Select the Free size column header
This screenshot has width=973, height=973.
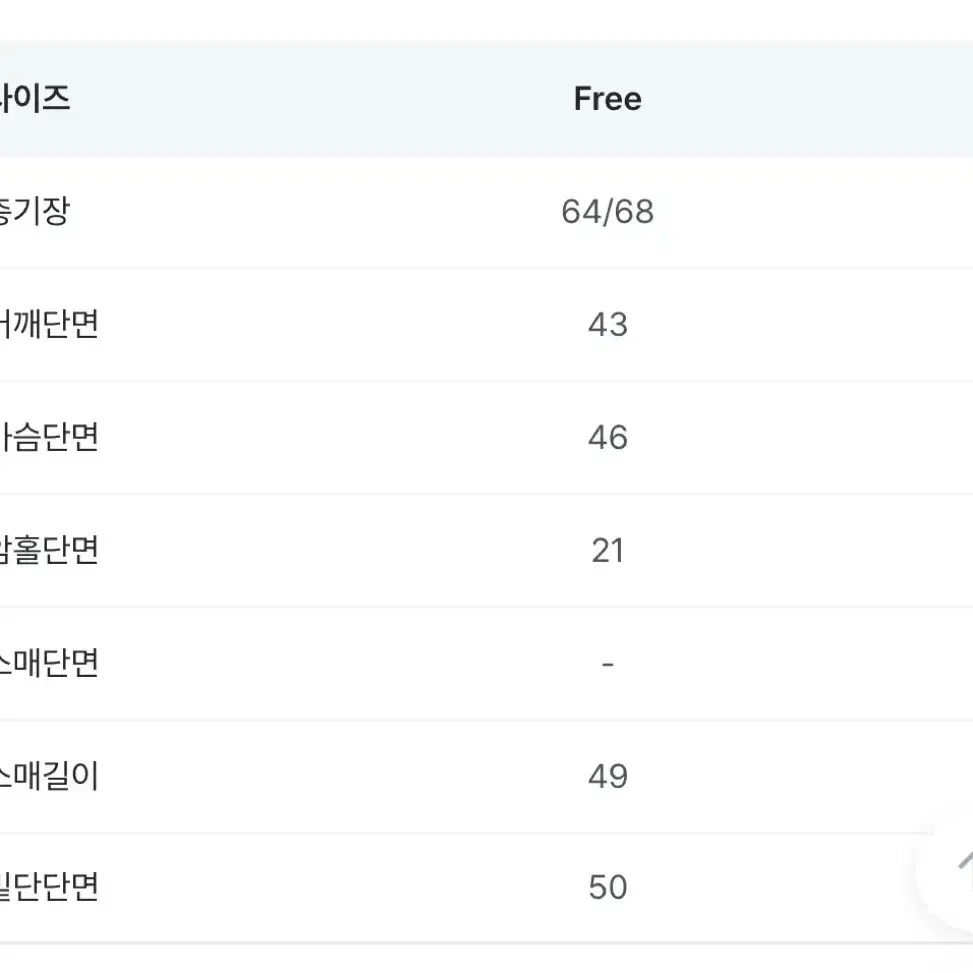pyautogui.click(x=608, y=99)
